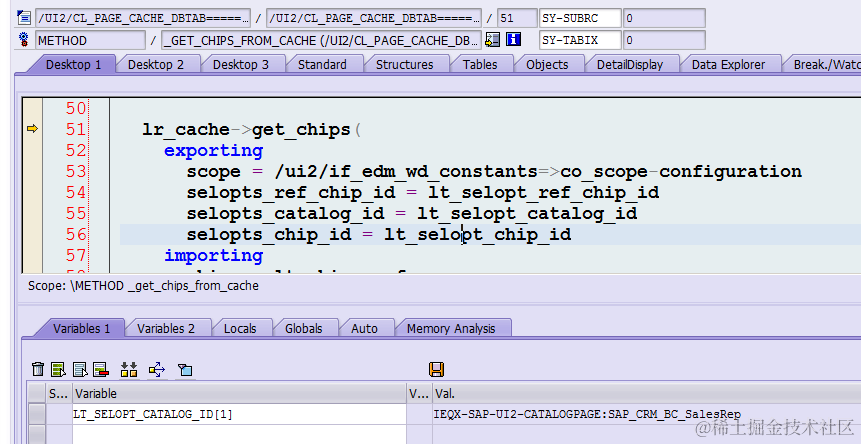Open the Break./Watchpoints tab

pyautogui.click(x=826, y=64)
